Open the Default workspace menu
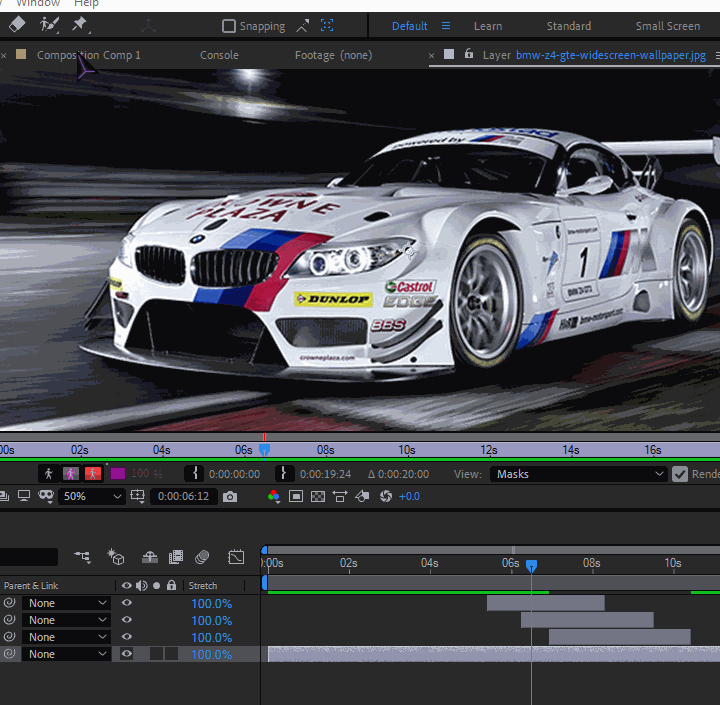 446,26
